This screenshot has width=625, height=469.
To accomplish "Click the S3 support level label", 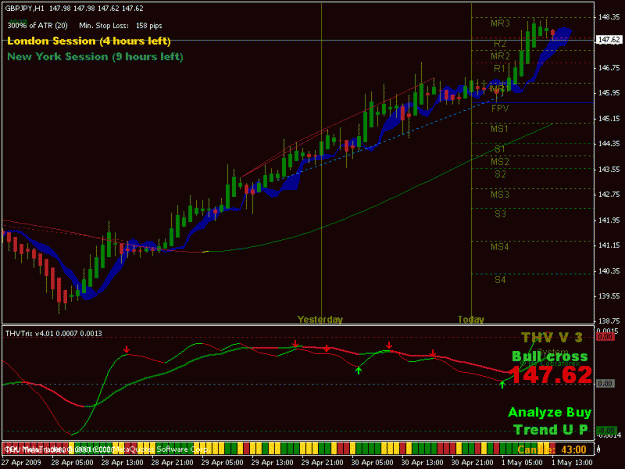I will tap(500, 214).
